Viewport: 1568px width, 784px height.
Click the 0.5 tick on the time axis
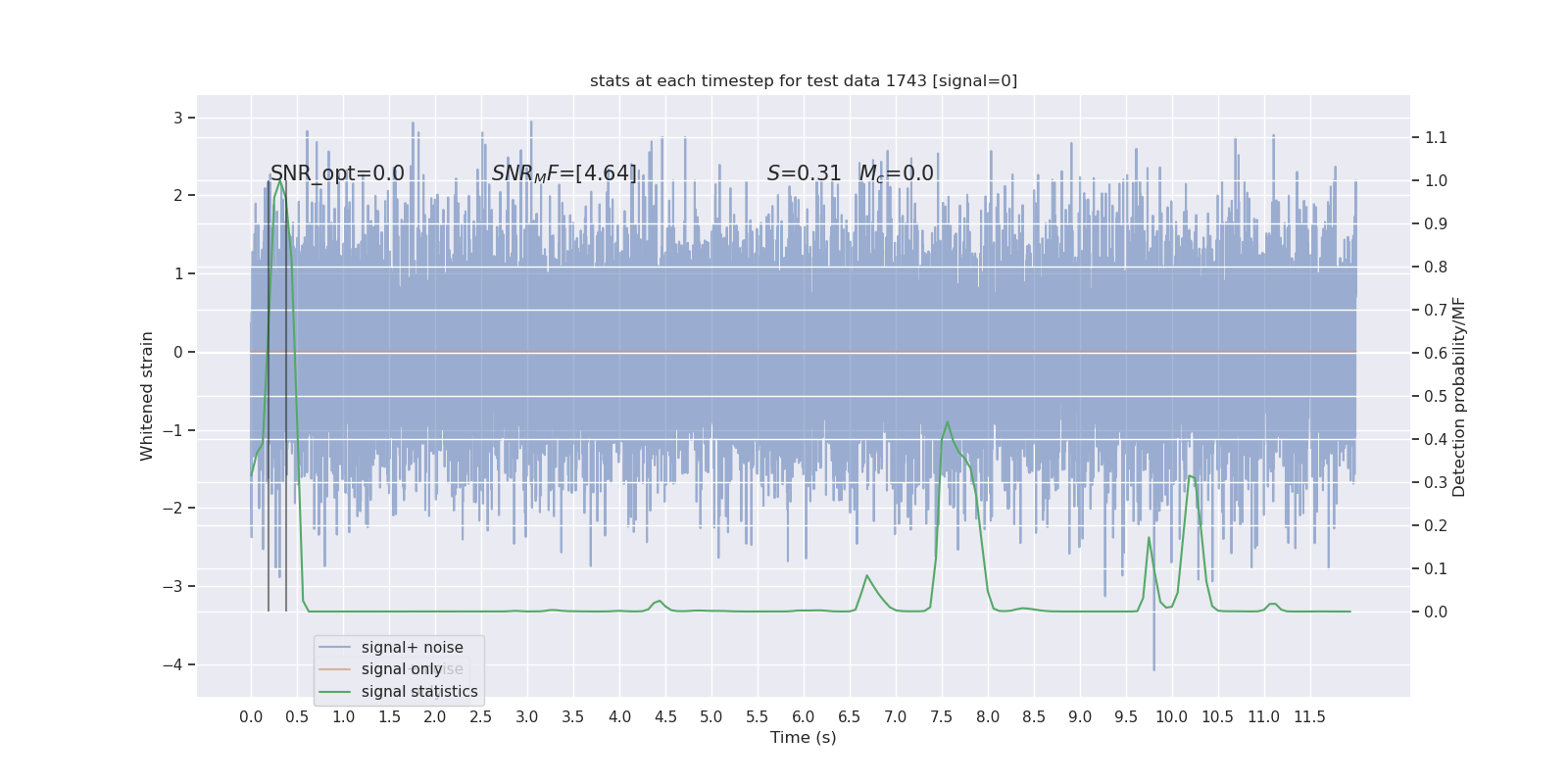coord(297,717)
